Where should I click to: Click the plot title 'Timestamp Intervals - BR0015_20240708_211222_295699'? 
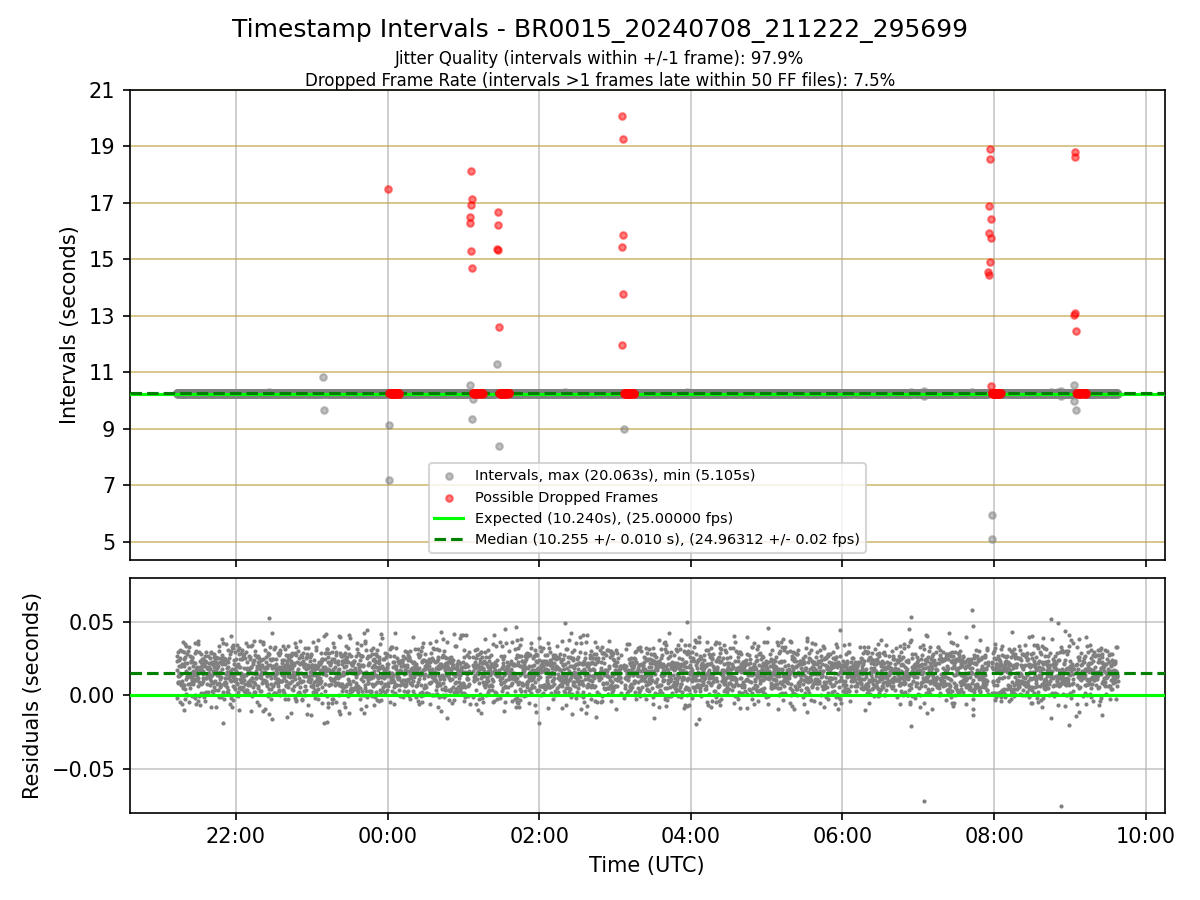click(x=599, y=29)
